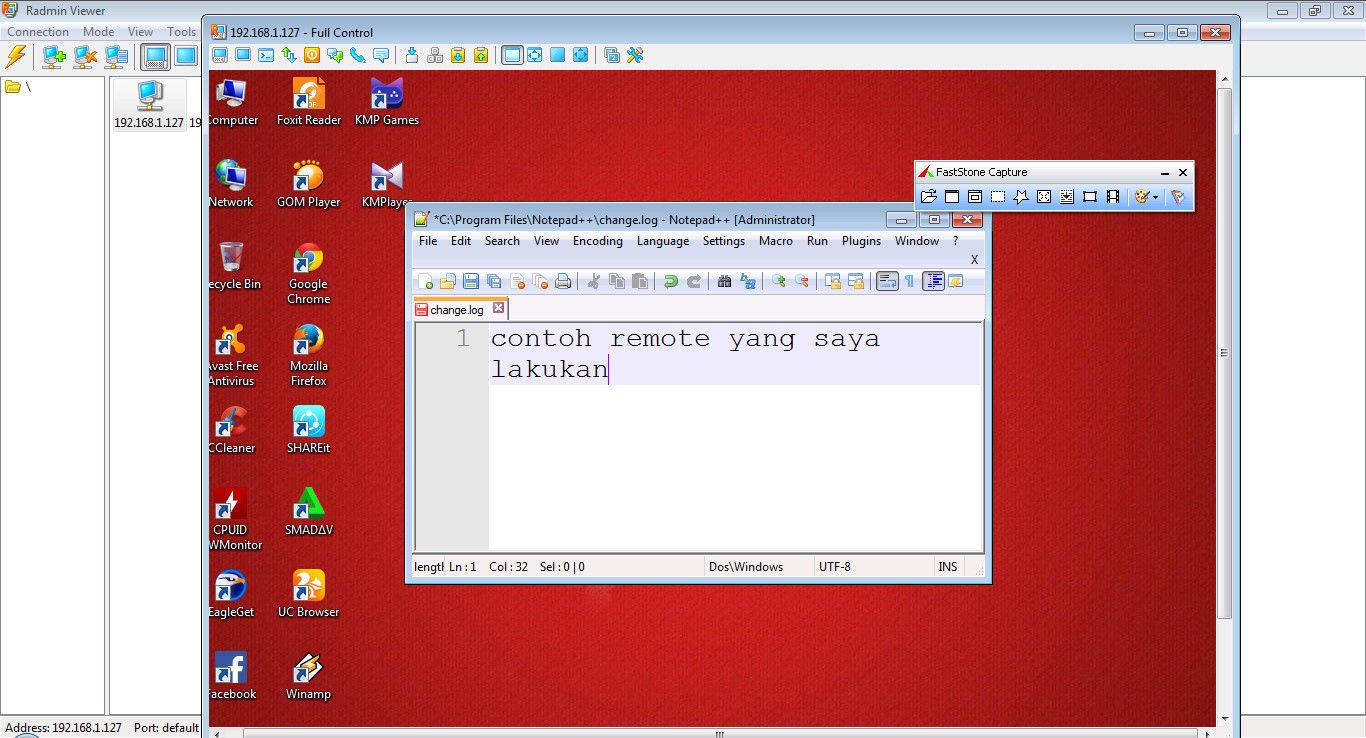This screenshot has height=738, width=1366.
Task: Save file using Notepad++ floppy disk icon
Action: 471,282
